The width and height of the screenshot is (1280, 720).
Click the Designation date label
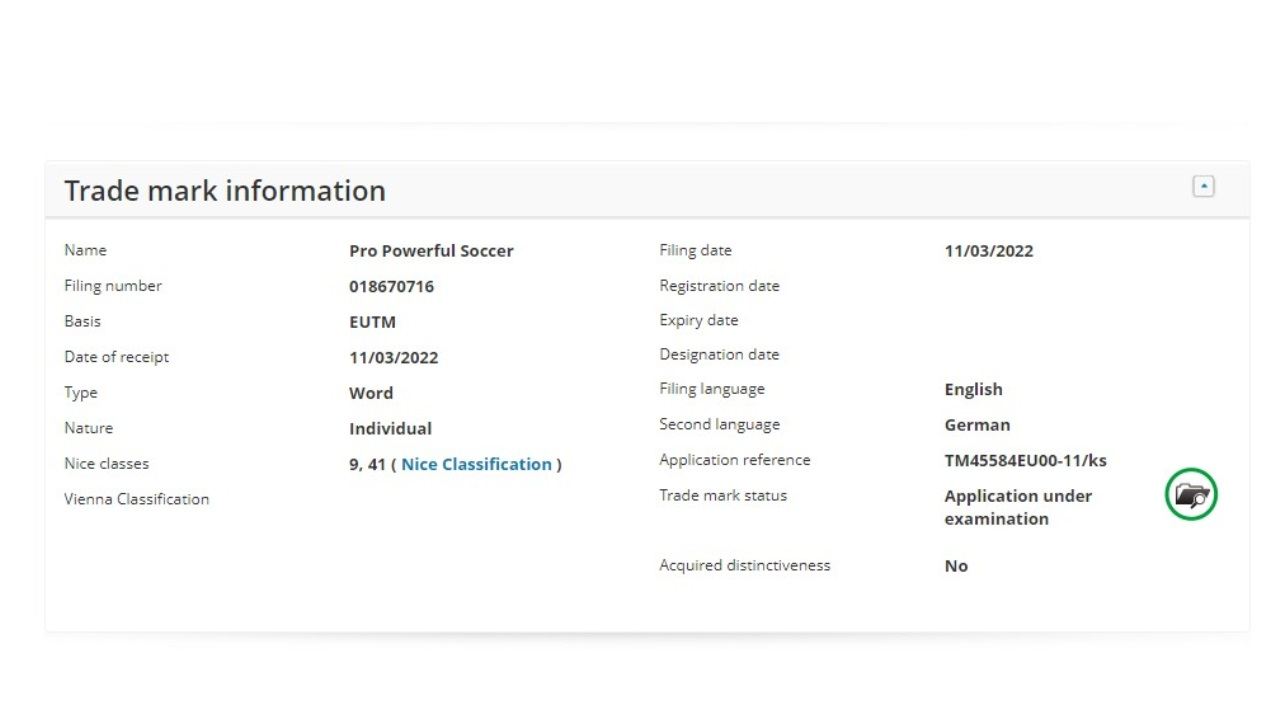(719, 355)
